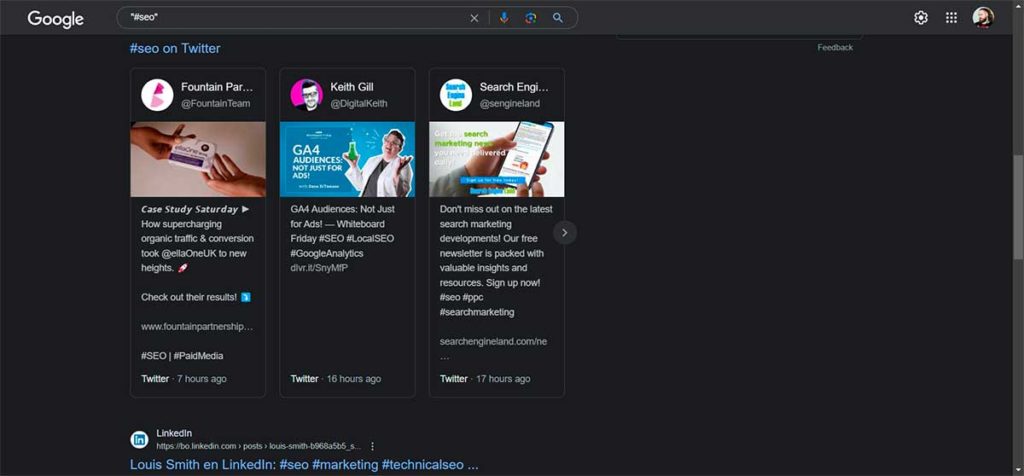Click the magnifying glass search icon

coord(558,18)
